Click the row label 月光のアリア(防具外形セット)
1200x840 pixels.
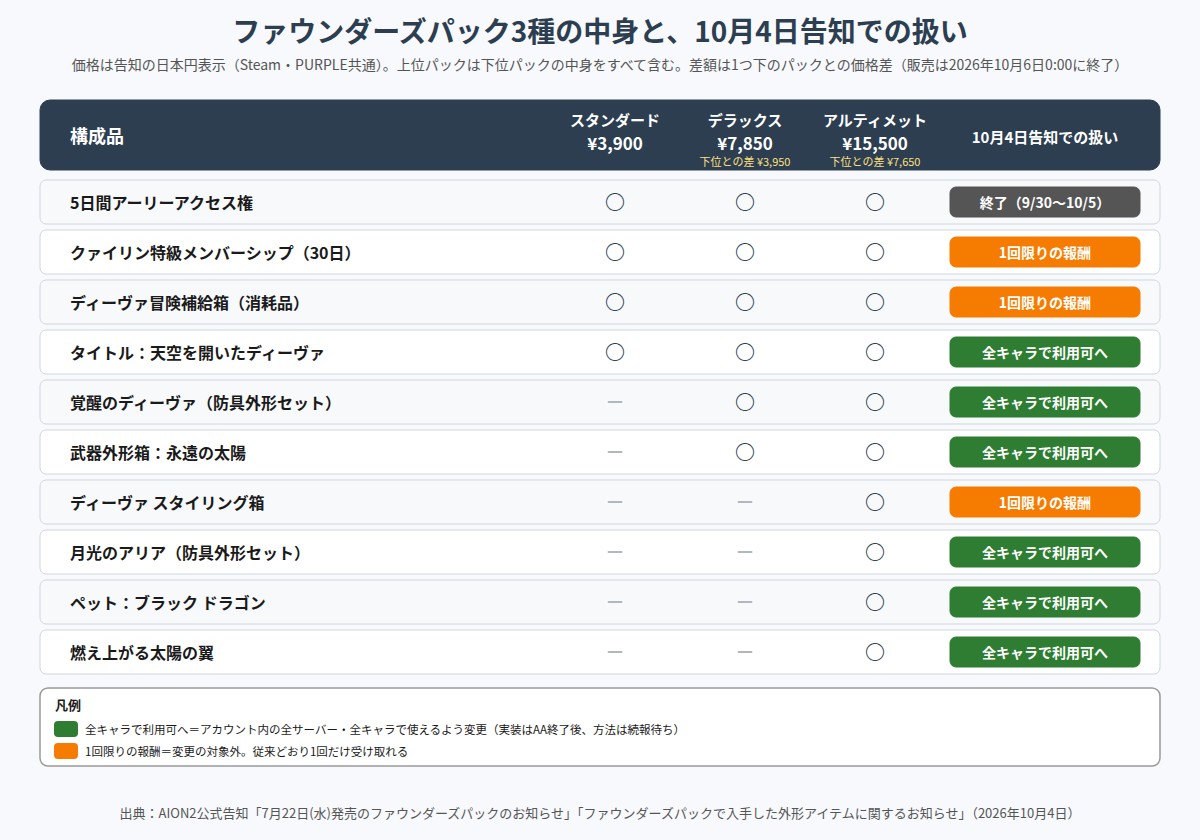click(x=186, y=553)
